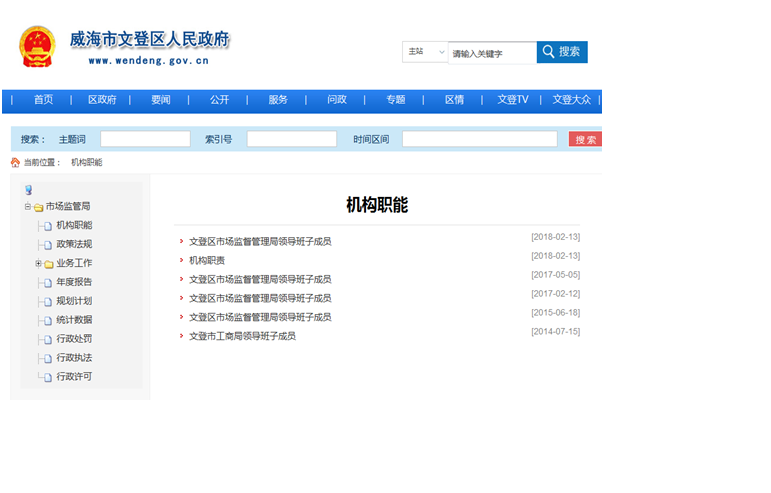Click page icon next to 政策法规
Screen dimensions: 771x493
(x=47, y=245)
